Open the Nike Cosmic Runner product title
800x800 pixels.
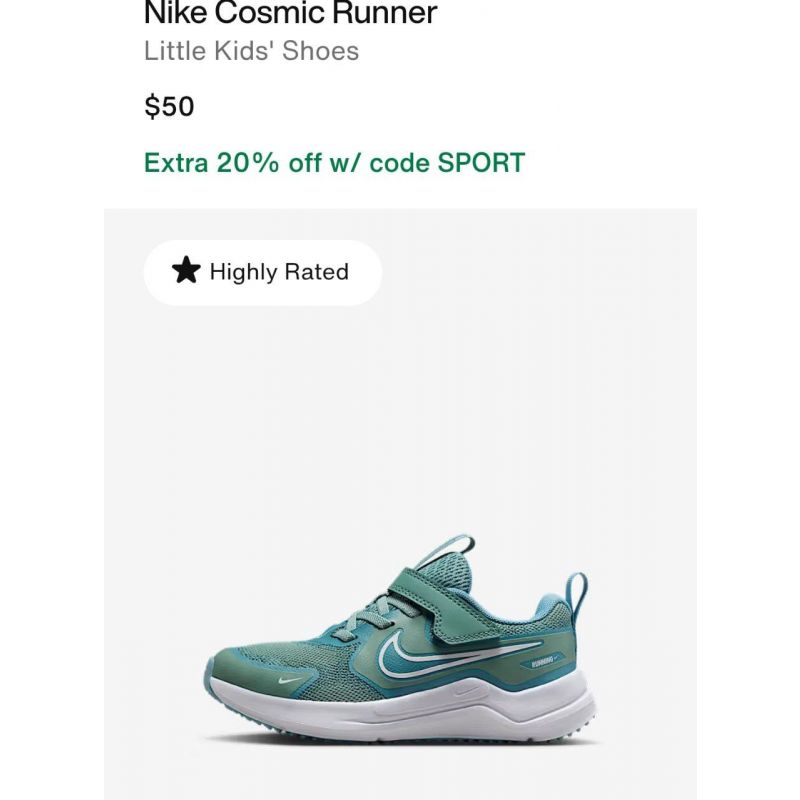tap(290, 12)
